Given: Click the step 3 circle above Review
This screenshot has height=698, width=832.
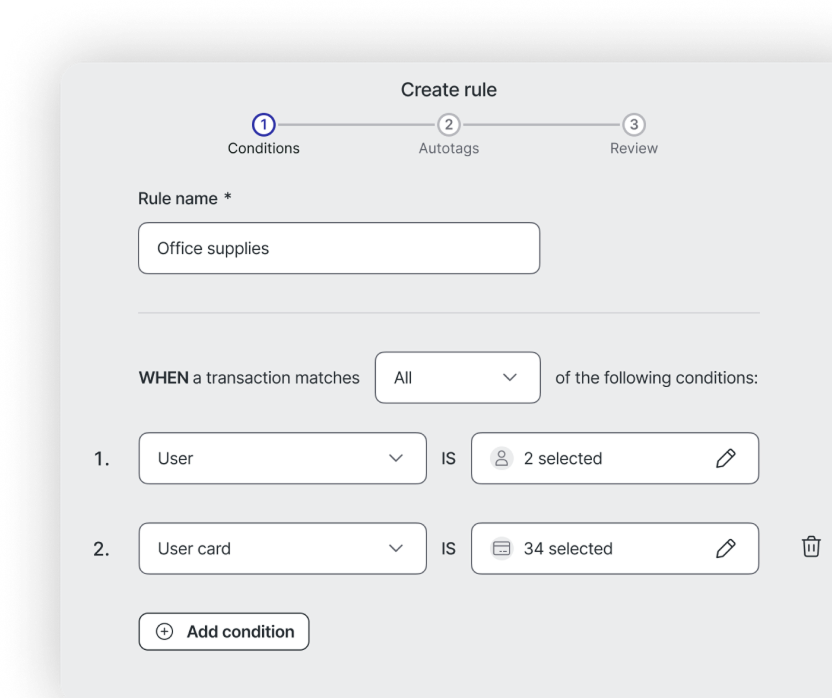Looking at the screenshot, I should pos(633,125).
